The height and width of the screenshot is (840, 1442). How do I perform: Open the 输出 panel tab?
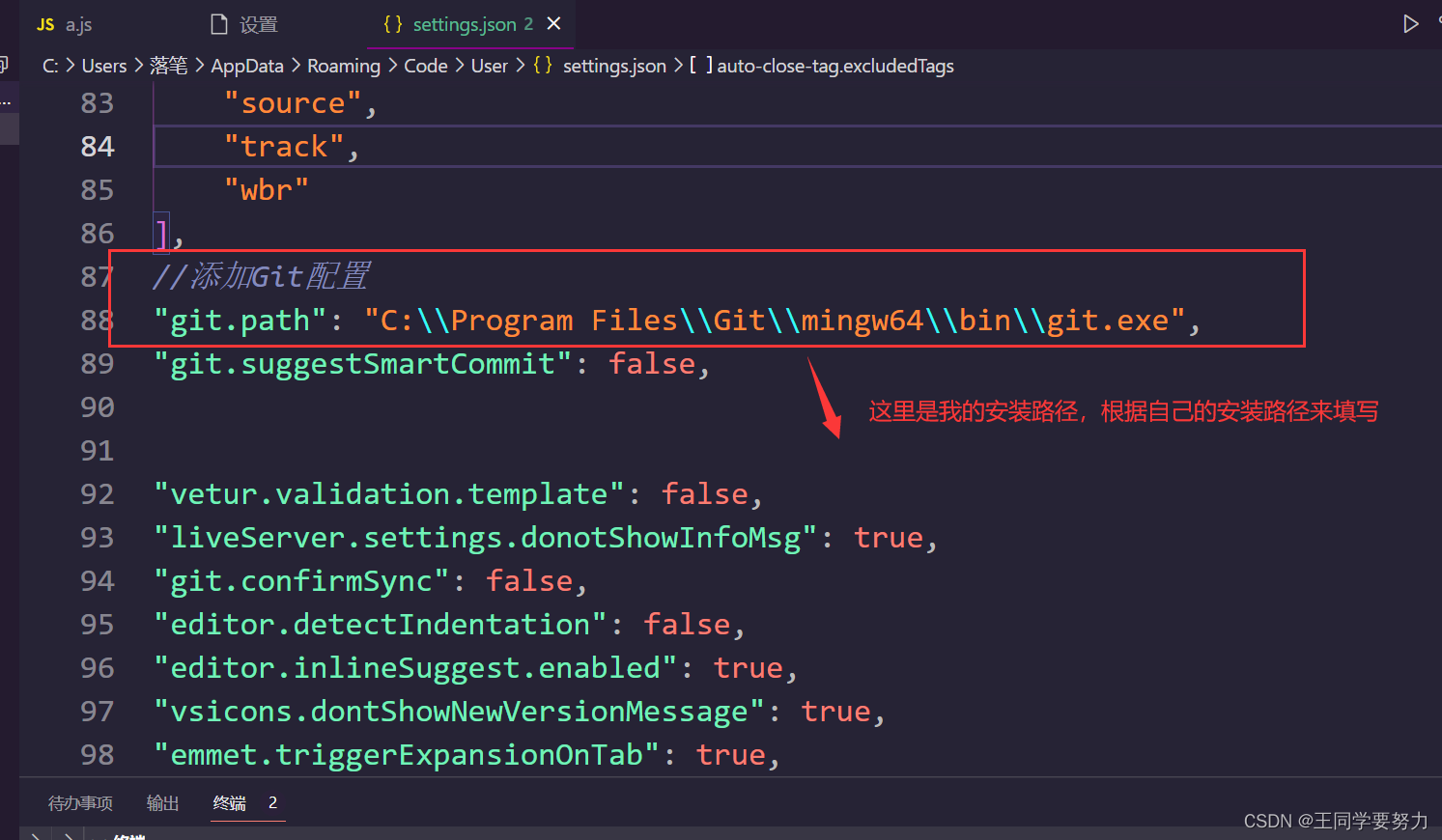(x=162, y=803)
